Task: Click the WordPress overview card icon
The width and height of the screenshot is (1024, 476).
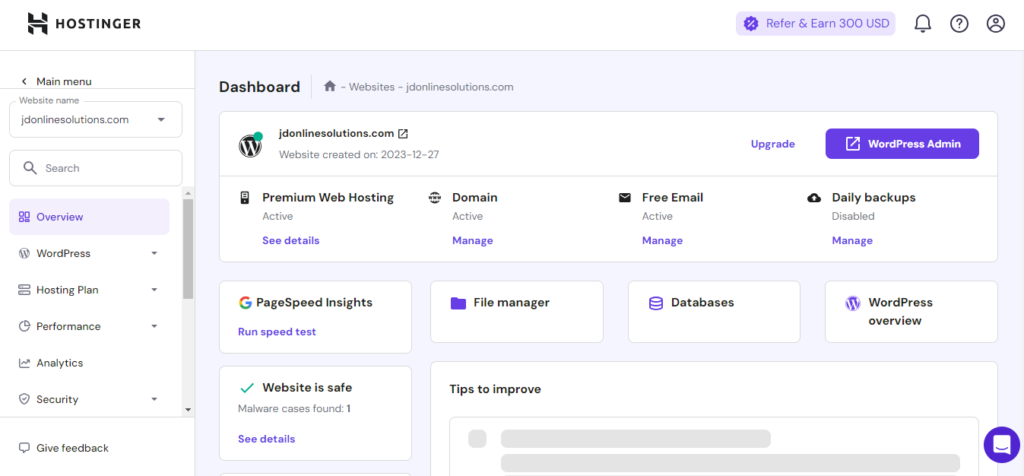Action: pos(853,303)
